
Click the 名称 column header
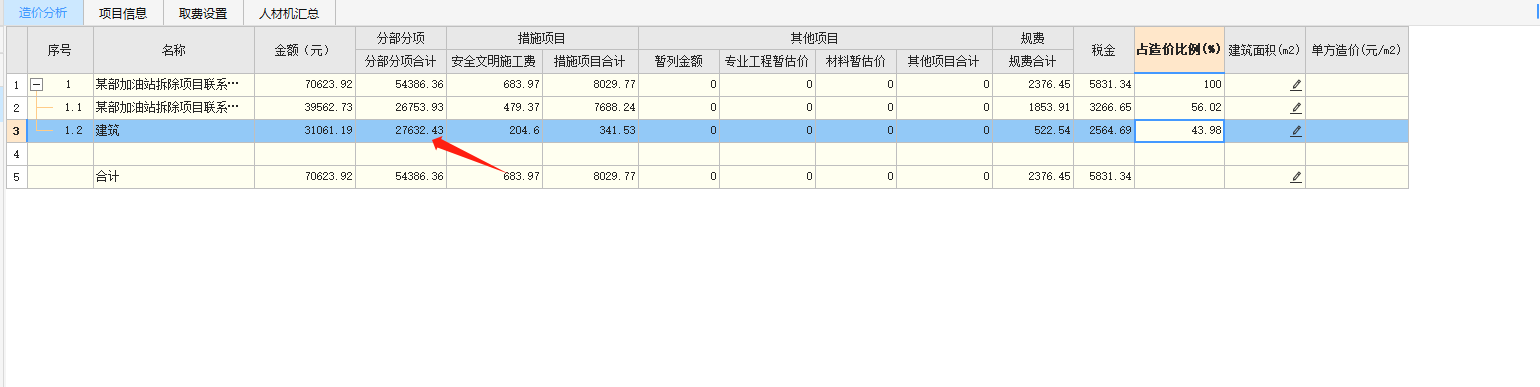pos(174,50)
